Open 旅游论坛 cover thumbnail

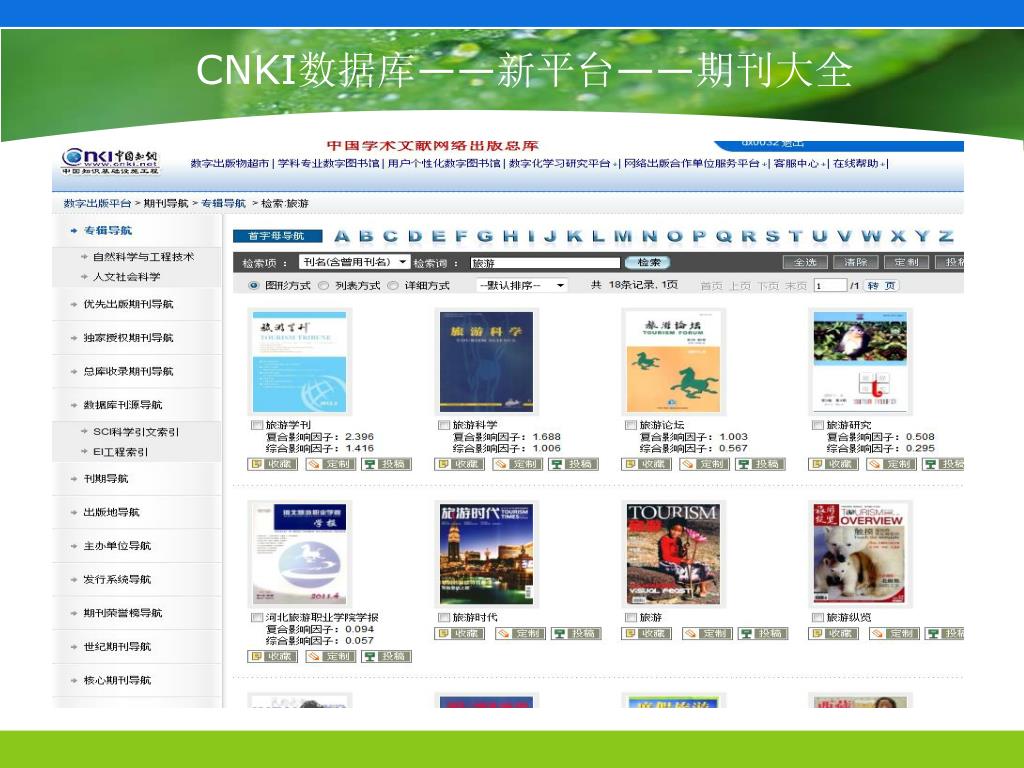click(x=673, y=361)
